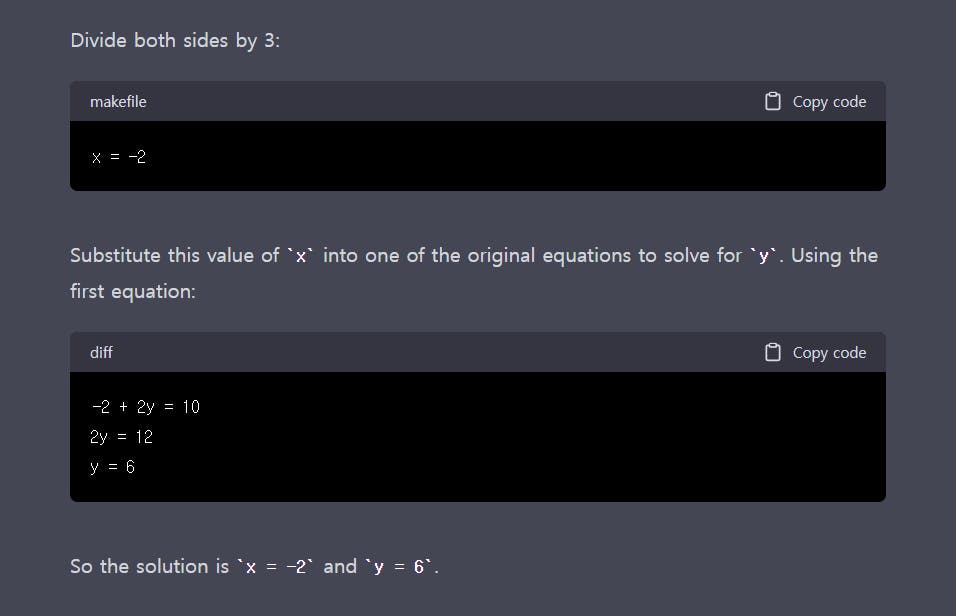The height and width of the screenshot is (616, 956).
Task: Click the code line -2 + 2y = 10
Action: pos(146,407)
